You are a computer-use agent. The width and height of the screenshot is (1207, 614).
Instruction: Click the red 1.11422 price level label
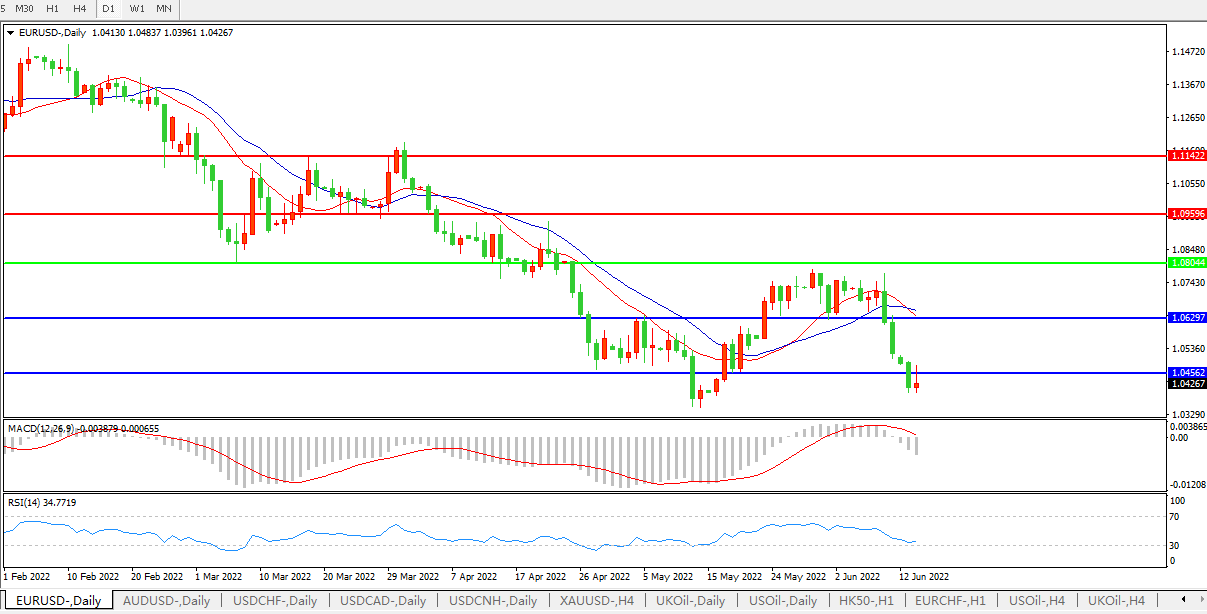pyautogui.click(x=1187, y=156)
